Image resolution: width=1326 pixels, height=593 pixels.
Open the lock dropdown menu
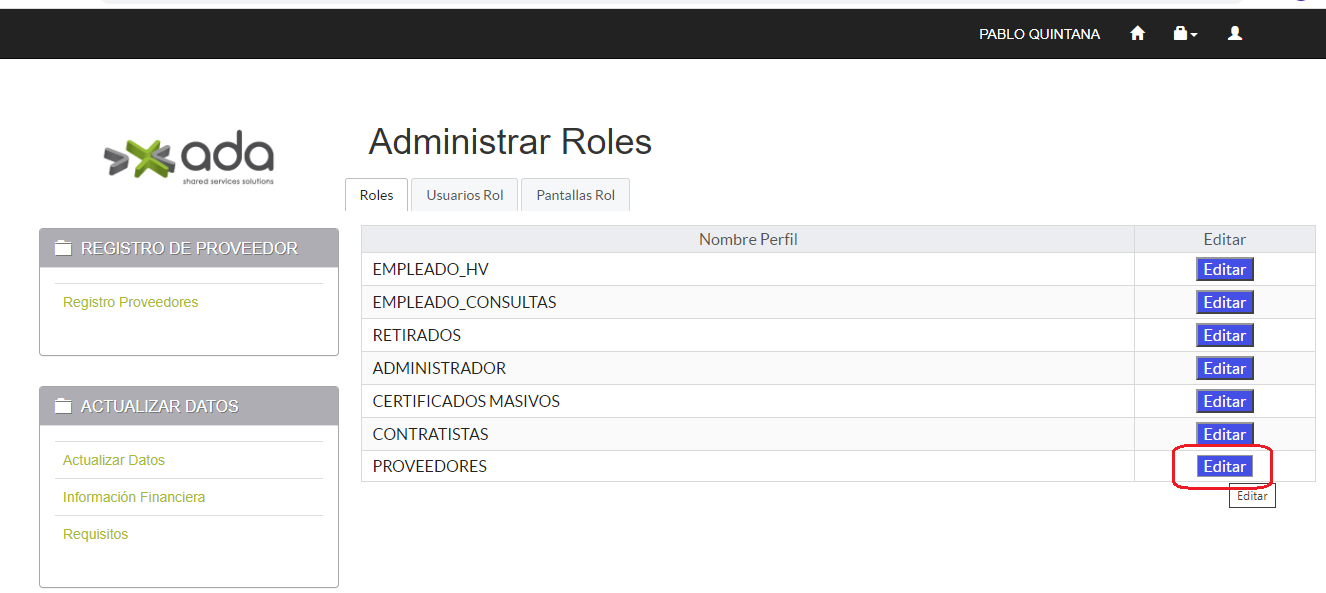[1185, 34]
